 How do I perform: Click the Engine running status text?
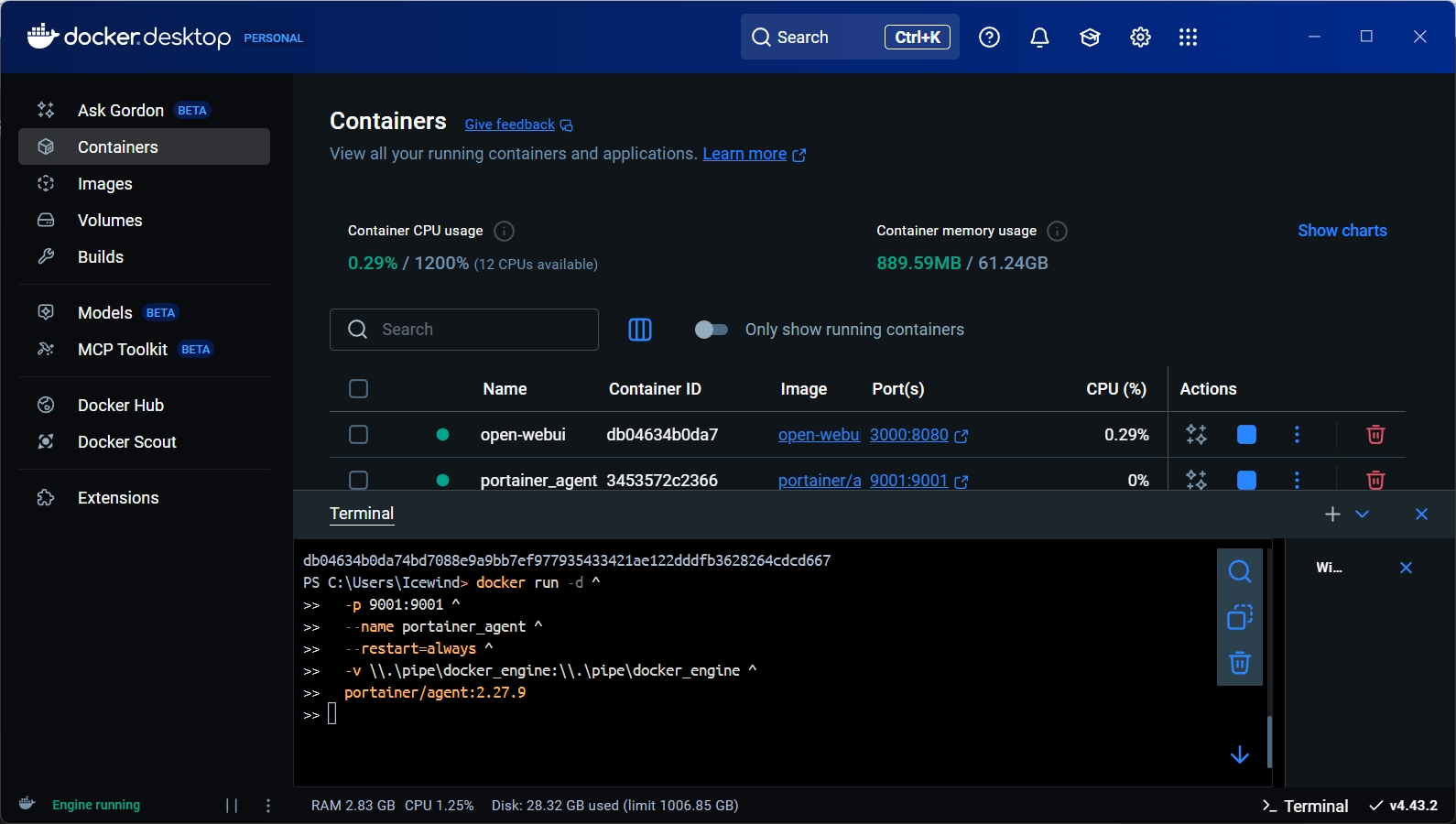(96, 805)
